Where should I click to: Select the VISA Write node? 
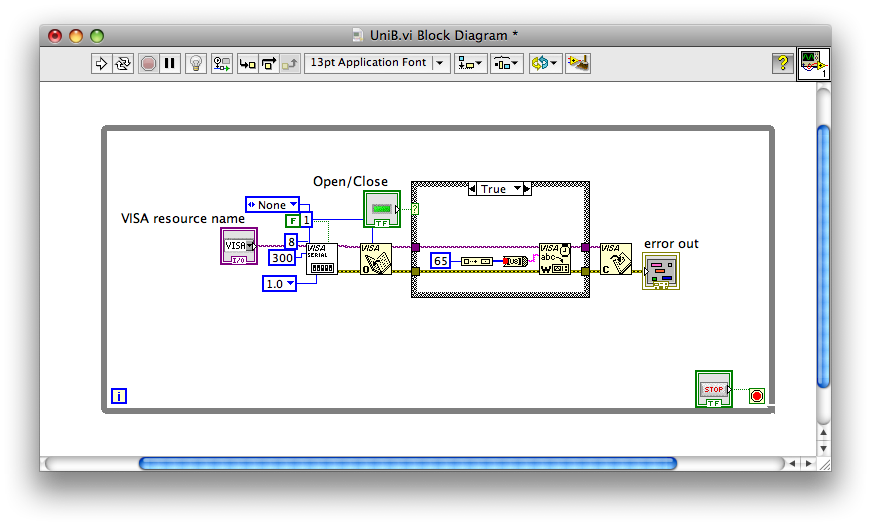pos(554,259)
